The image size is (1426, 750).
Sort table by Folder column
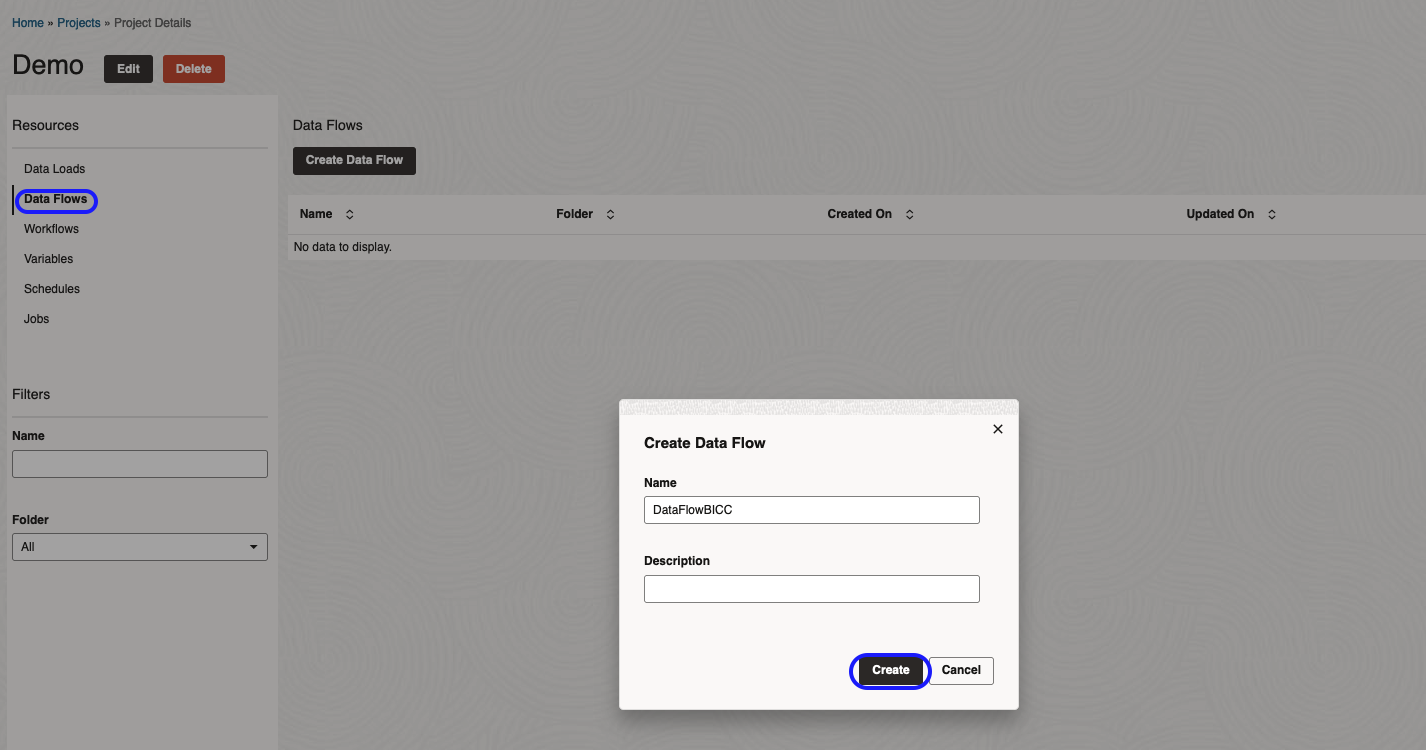tap(610, 213)
